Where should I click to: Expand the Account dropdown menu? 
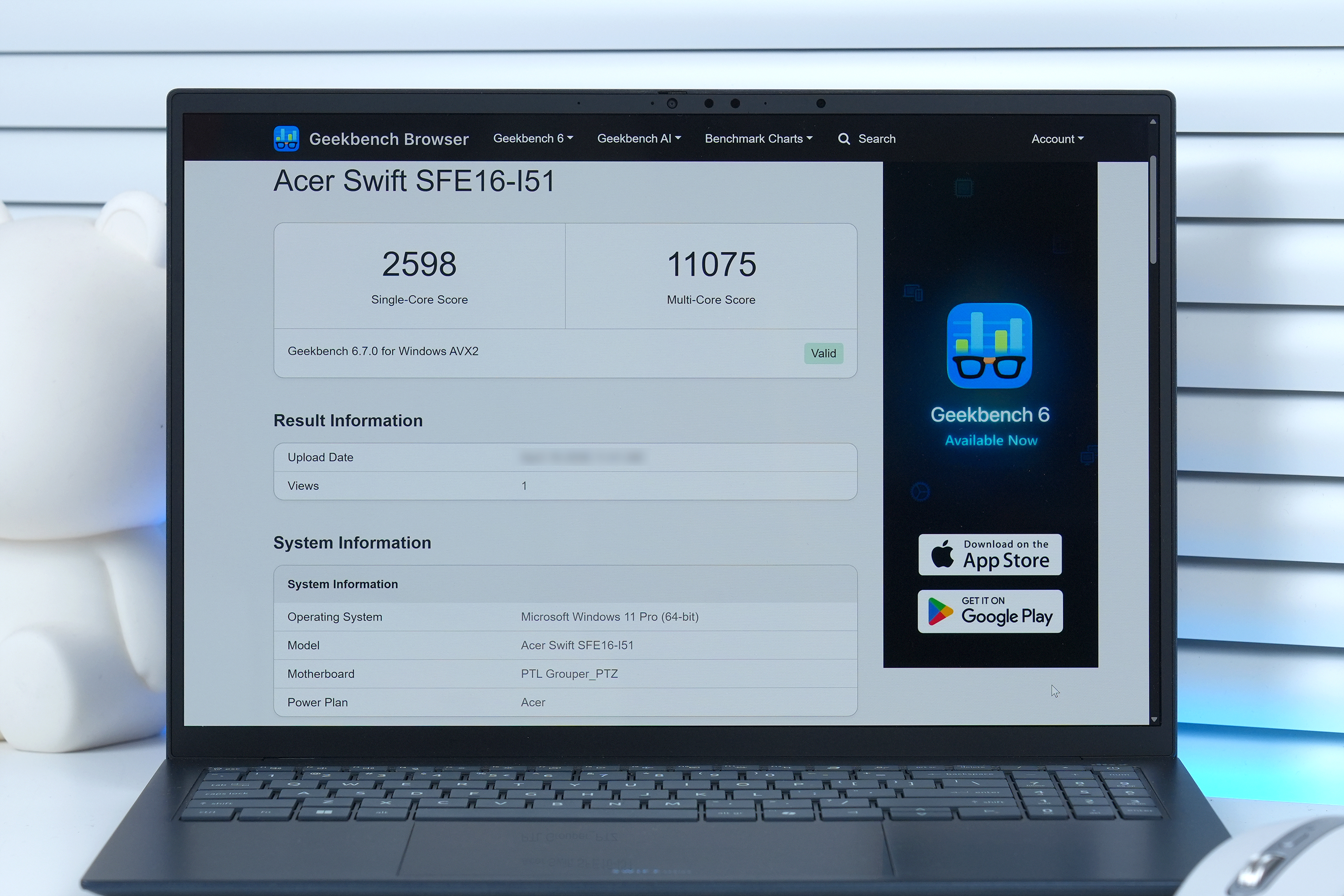click(x=1057, y=139)
